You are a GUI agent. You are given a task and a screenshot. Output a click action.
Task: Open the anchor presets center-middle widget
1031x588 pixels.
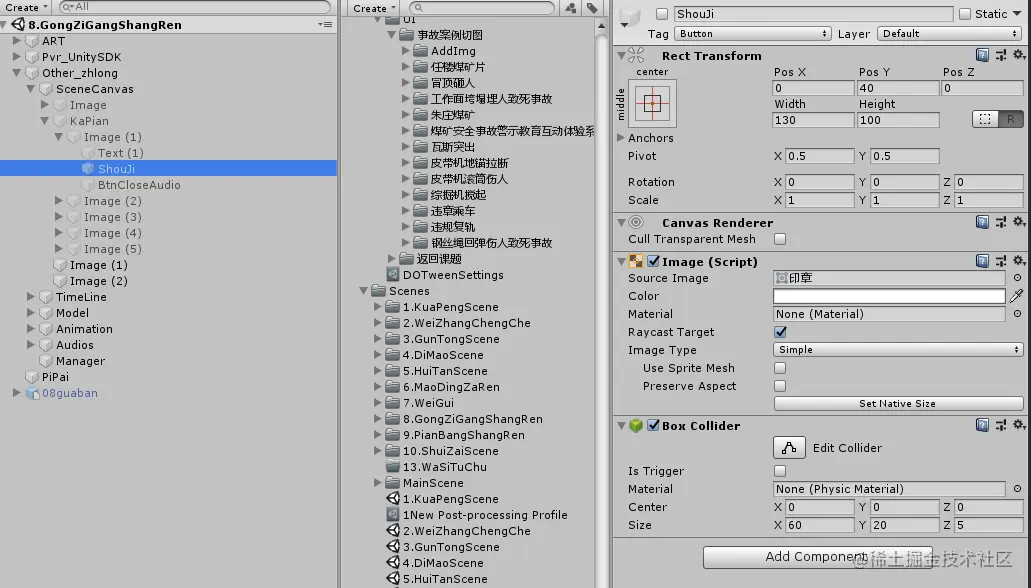[652, 103]
